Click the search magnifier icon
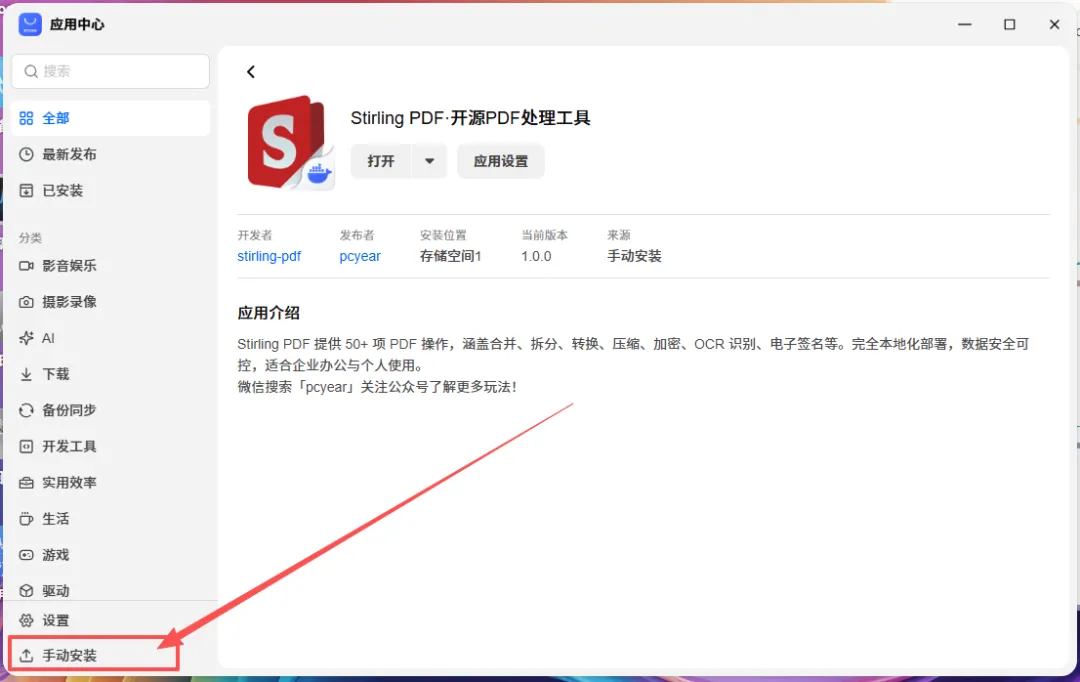This screenshot has height=682, width=1080. (31, 71)
